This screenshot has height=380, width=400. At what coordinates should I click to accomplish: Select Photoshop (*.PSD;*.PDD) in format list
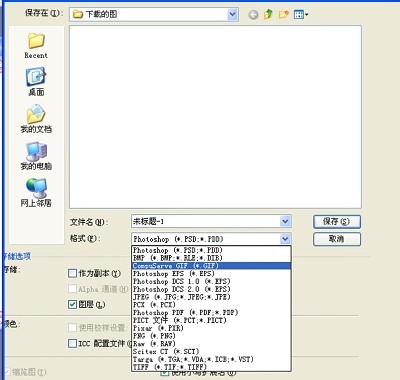[x=211, y=250]
